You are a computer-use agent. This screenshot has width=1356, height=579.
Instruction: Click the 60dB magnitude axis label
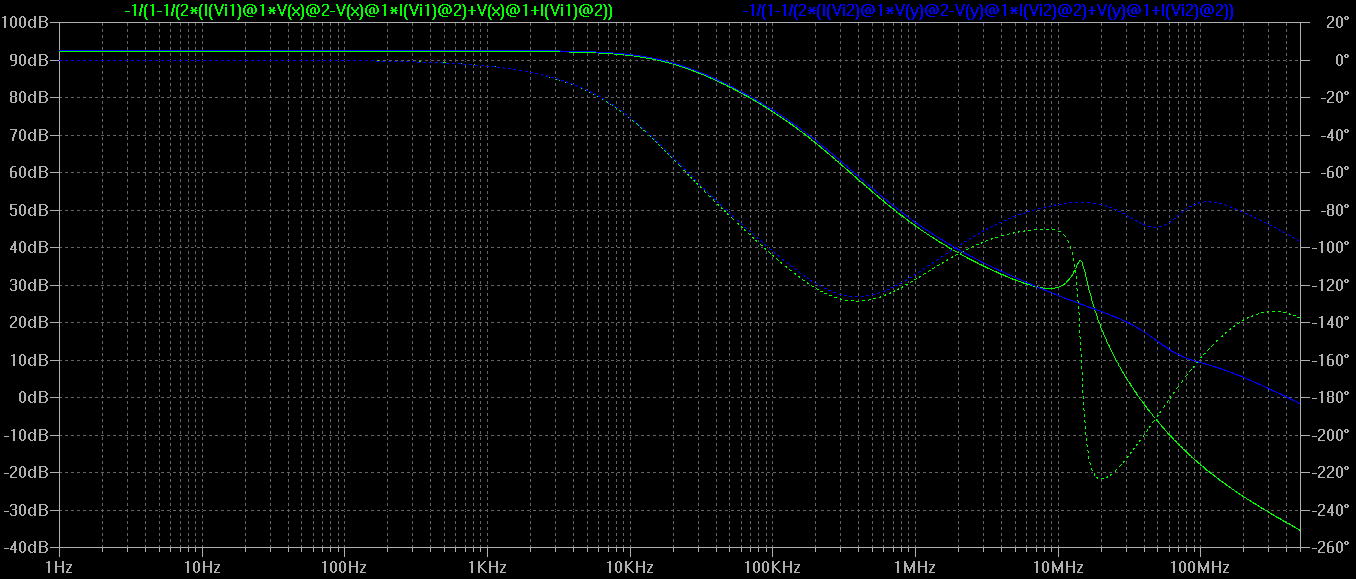tap(30, 172)
